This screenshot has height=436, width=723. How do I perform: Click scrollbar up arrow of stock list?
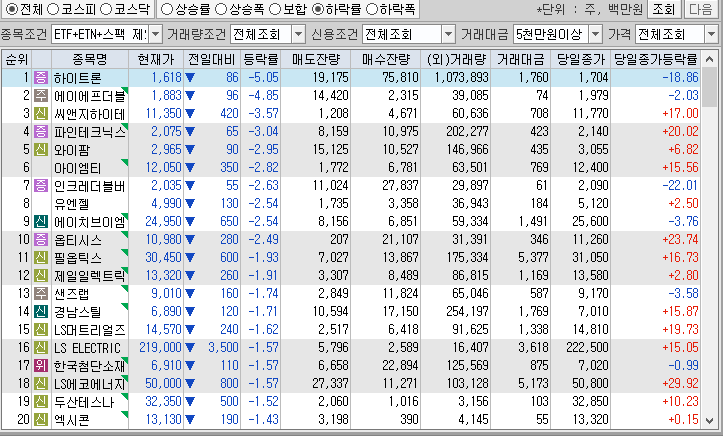coord(710,59)
